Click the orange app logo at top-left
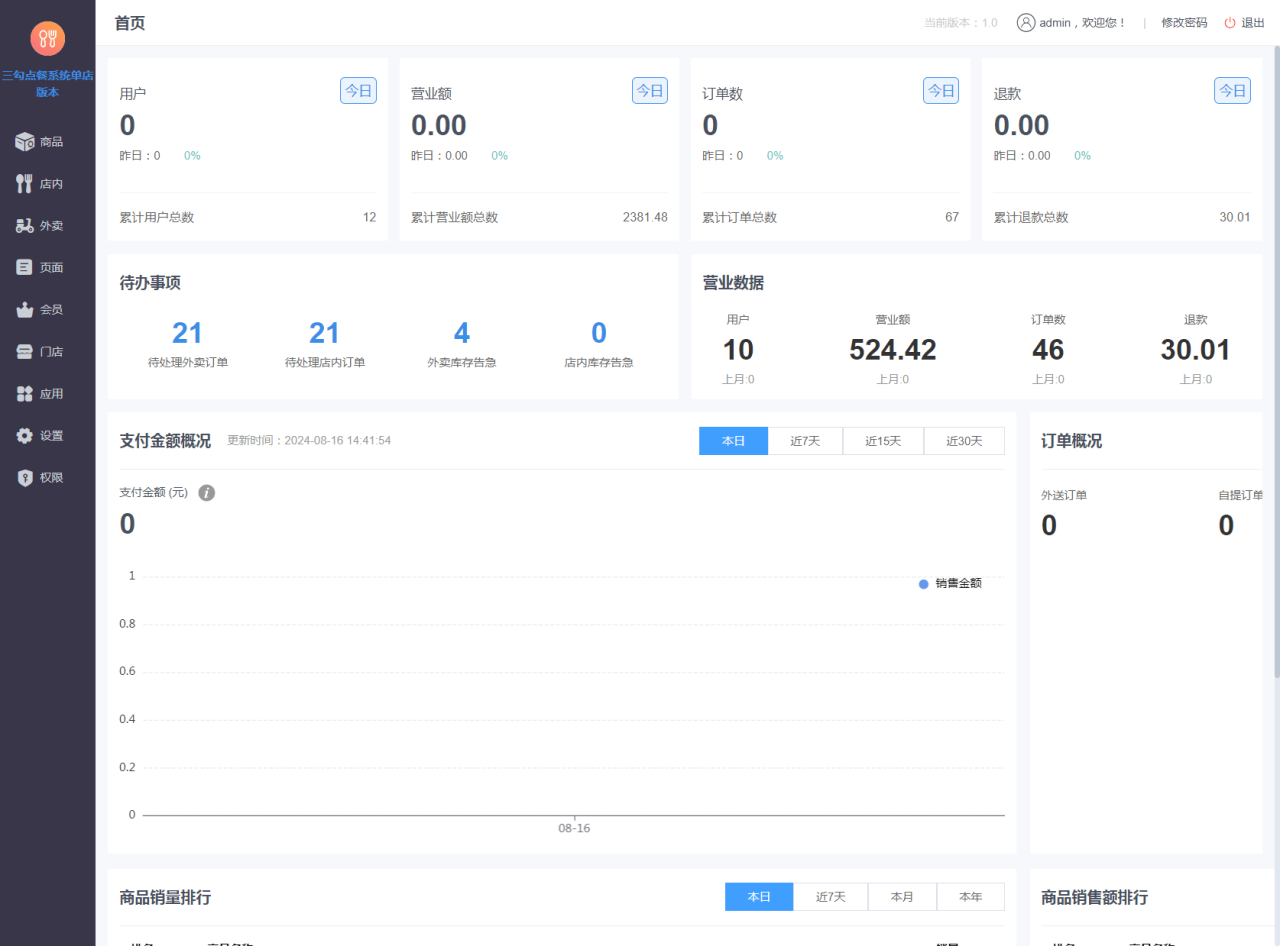The width and height of the screenshot is (1280, 946). (47, 39)
